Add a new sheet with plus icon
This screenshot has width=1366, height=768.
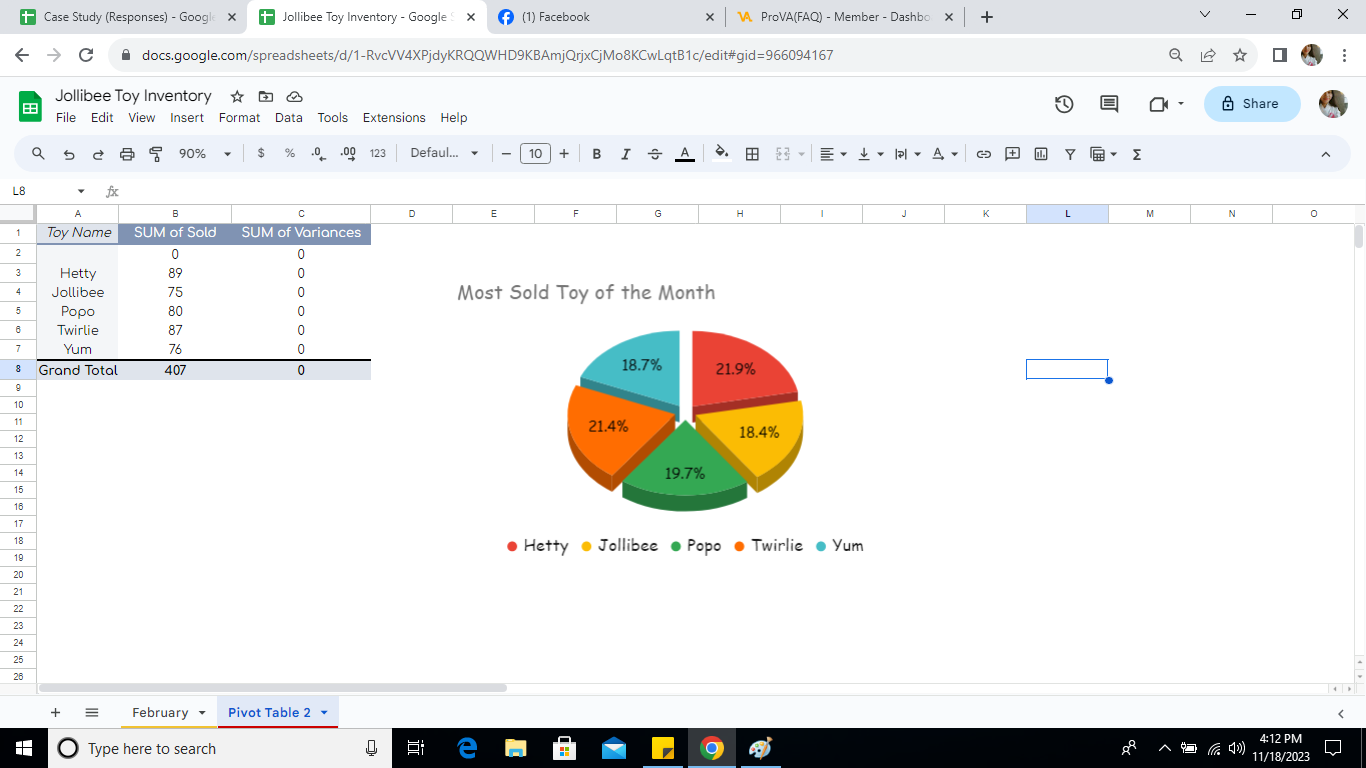pyautogui.click(x=55, y=713)
